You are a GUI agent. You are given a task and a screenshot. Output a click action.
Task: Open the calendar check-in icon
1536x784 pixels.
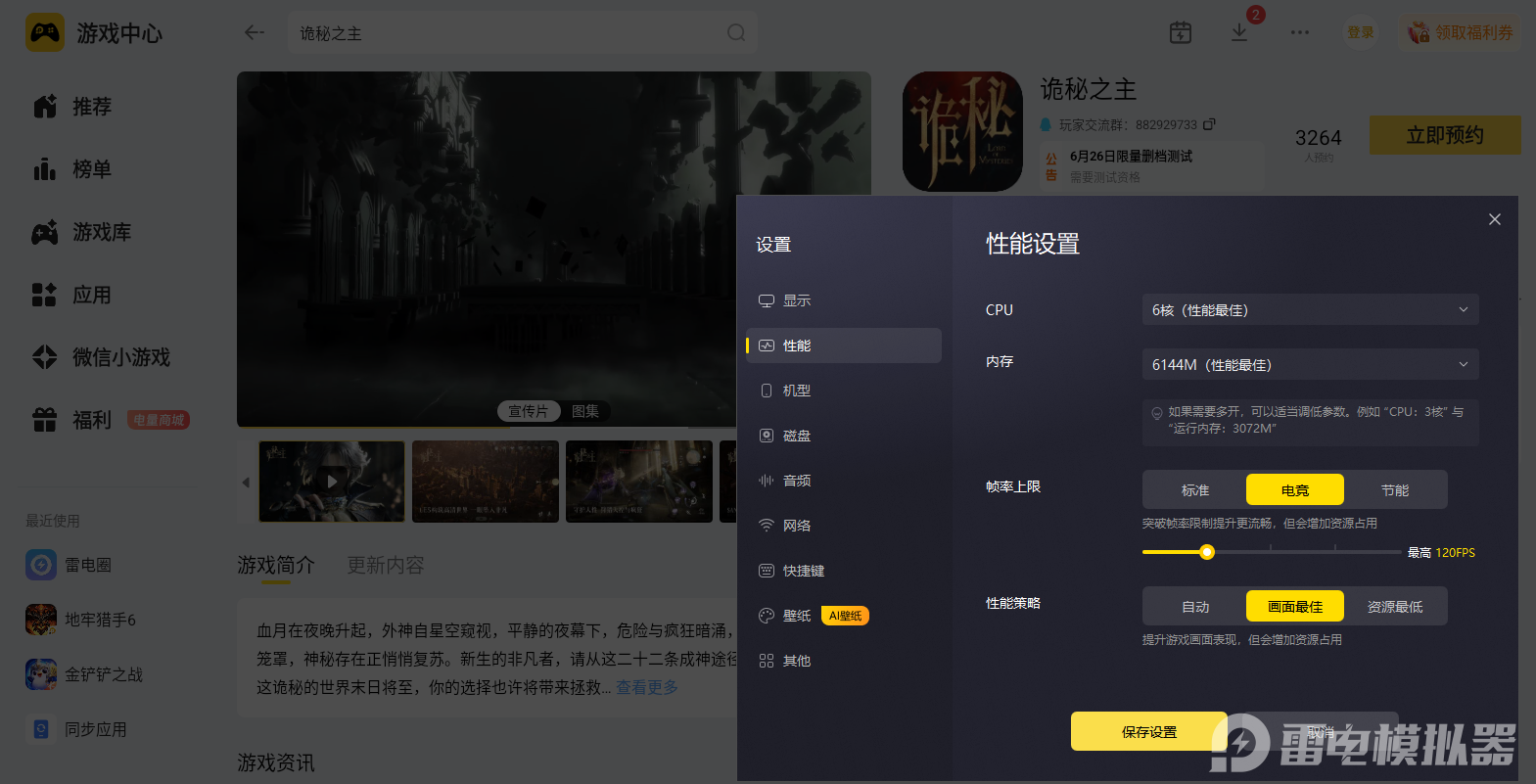tap(1181, 32)
